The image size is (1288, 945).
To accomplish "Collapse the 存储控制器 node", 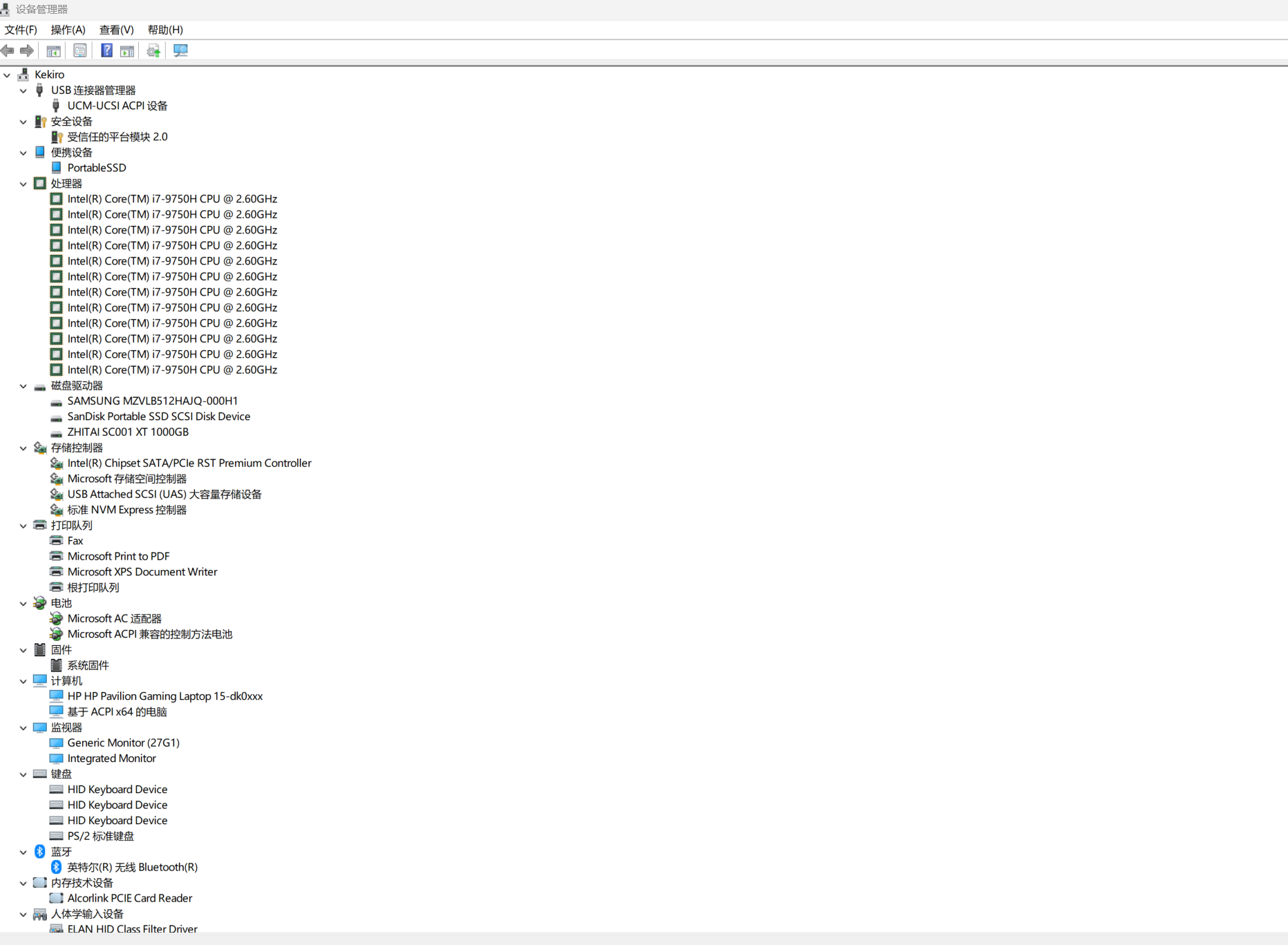I will 23,448.
